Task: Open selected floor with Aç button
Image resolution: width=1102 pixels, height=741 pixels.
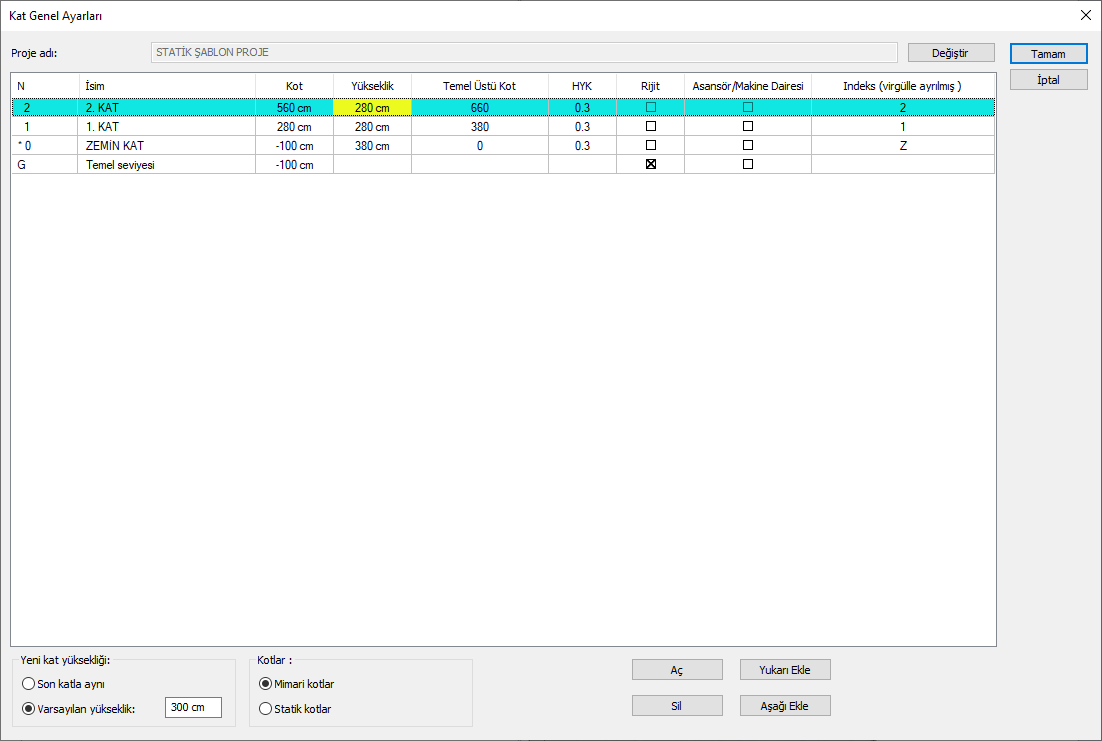Action: pos(677,670)
